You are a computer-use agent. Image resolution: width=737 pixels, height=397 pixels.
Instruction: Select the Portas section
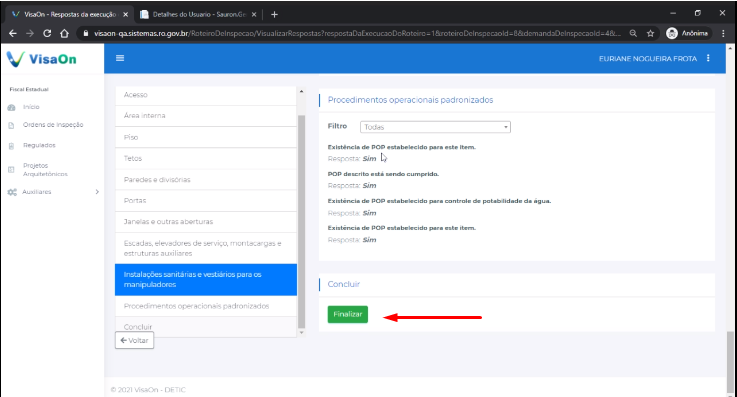[x=206, y=201]
